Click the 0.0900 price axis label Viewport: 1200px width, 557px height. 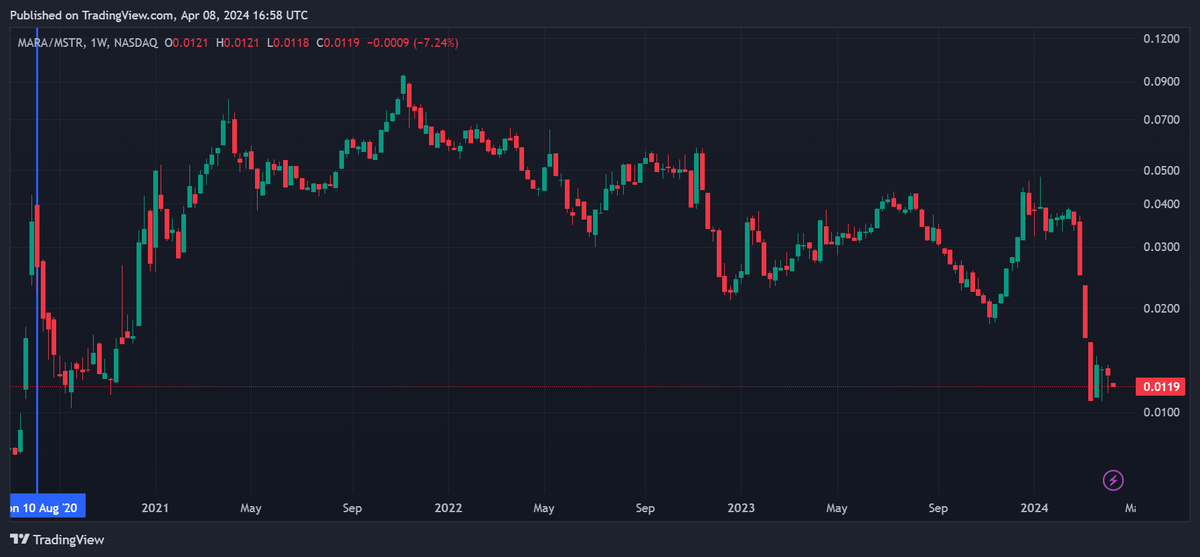click(1160, 81)
